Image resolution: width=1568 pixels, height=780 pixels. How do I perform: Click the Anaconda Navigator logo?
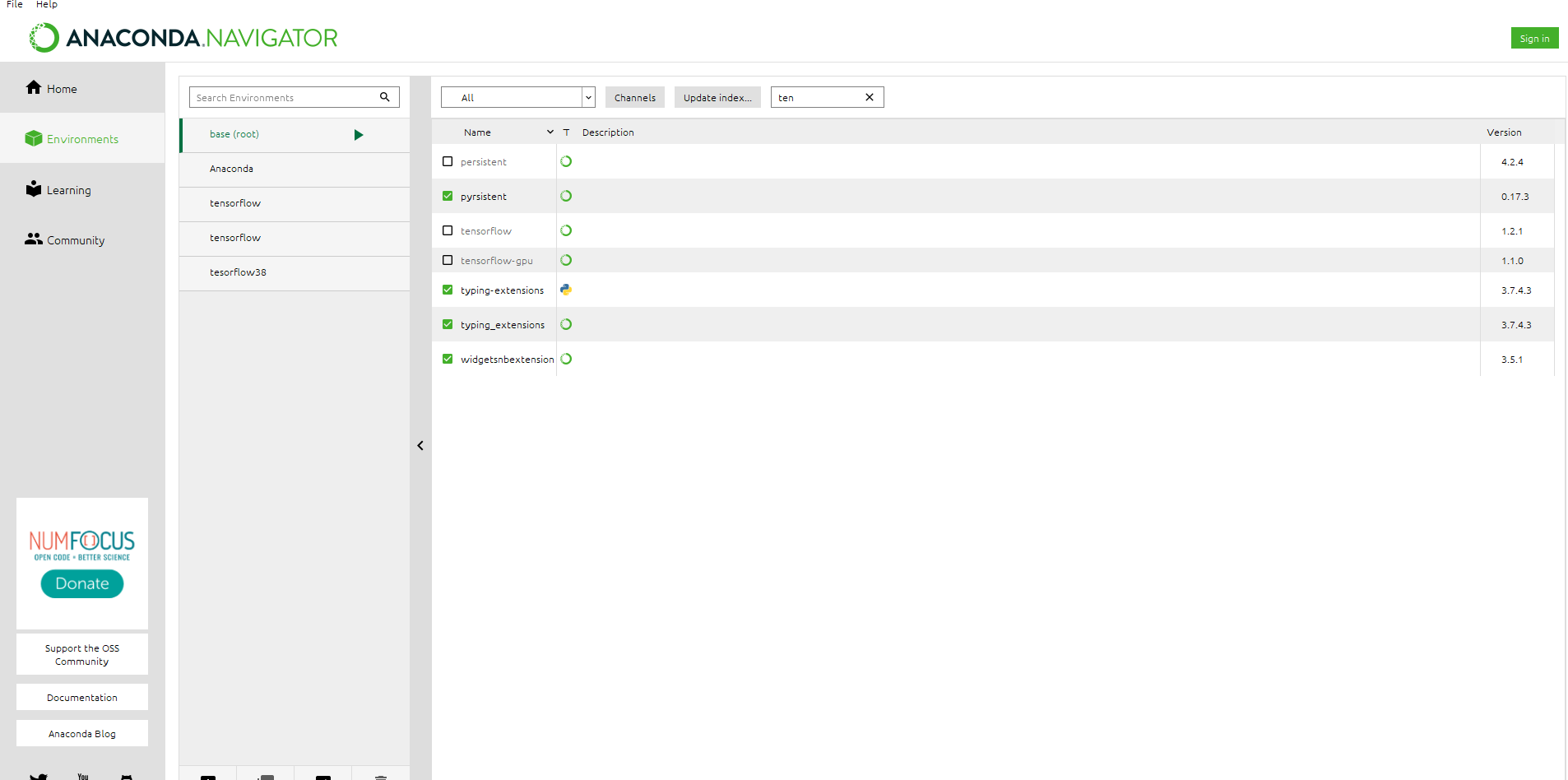(183, 38)
